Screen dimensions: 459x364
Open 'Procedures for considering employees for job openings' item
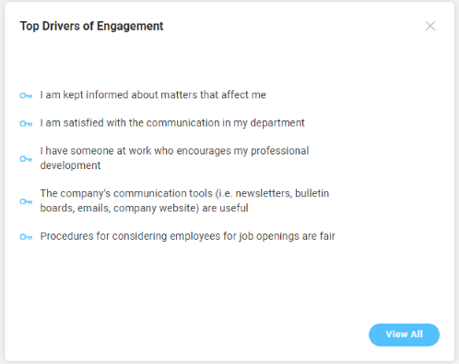(x=188, y=236)
